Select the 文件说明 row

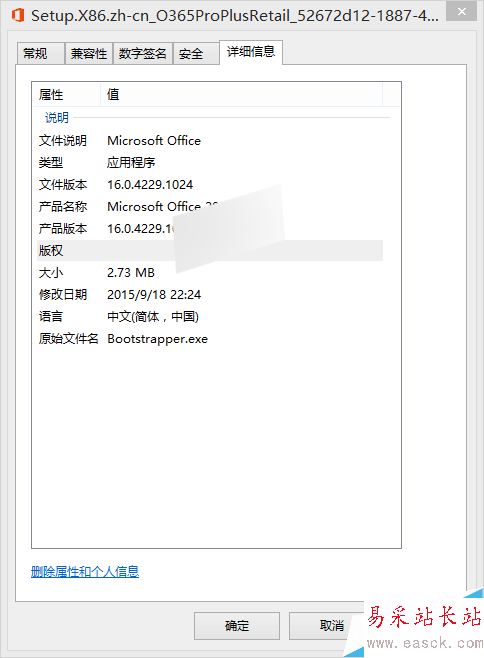coord(210,141)
